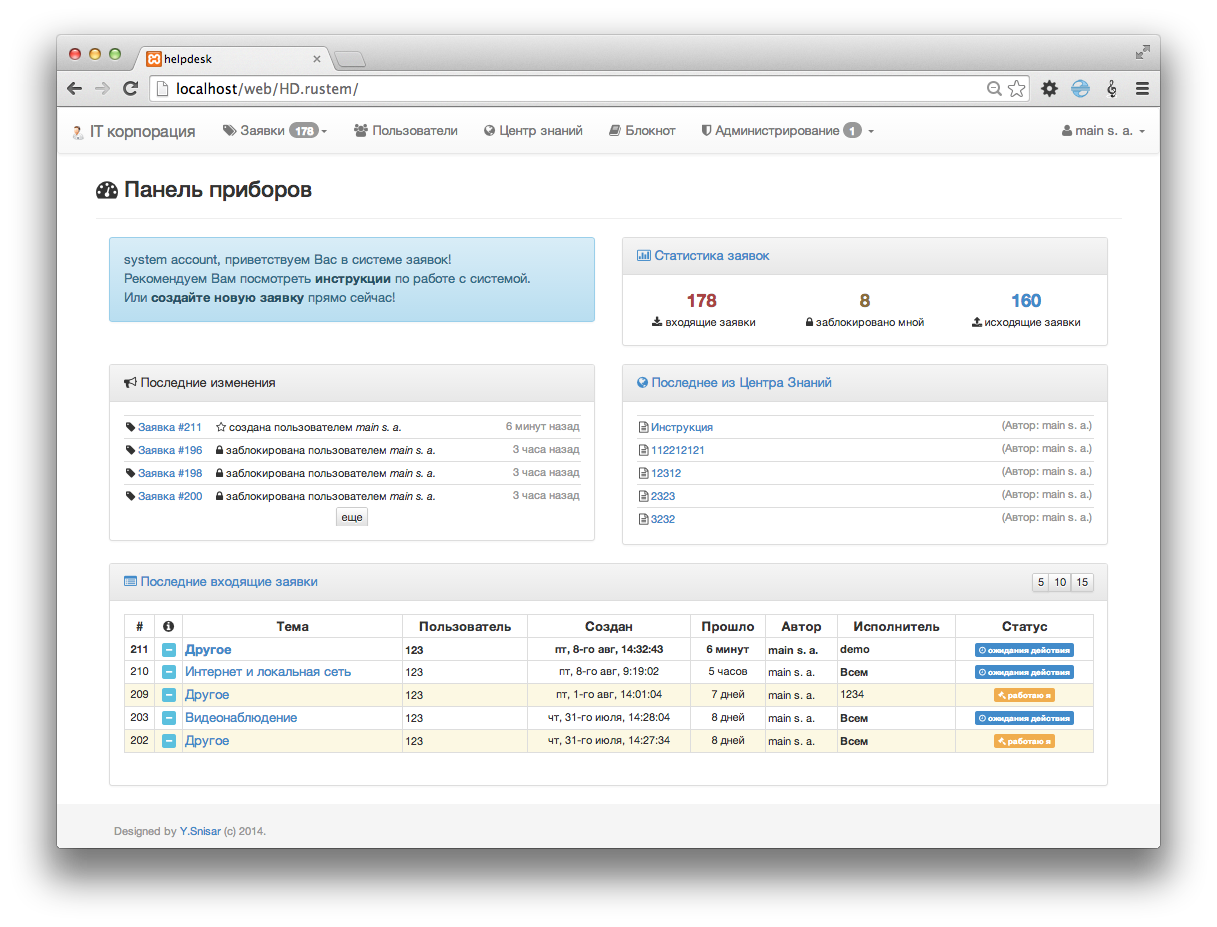Go to Центр знаний in the navbar
The height and width of the screenshot is (927, 1217).
tap(533, 131)
